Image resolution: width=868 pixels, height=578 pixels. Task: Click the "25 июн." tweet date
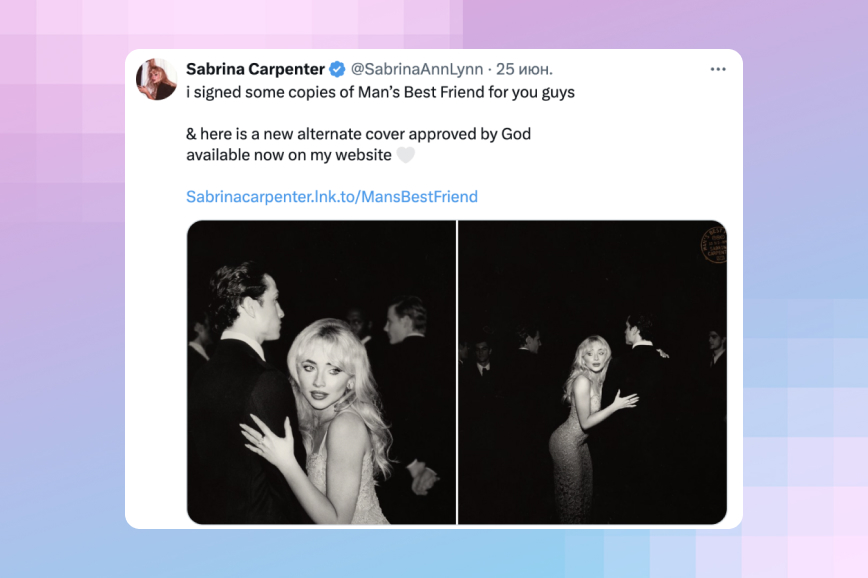tap(525, 69)
